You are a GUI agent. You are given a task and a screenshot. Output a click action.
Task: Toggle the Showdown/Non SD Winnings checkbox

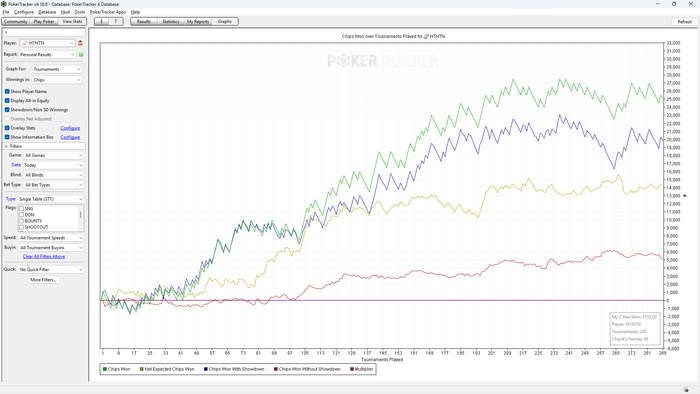[7, 110]
